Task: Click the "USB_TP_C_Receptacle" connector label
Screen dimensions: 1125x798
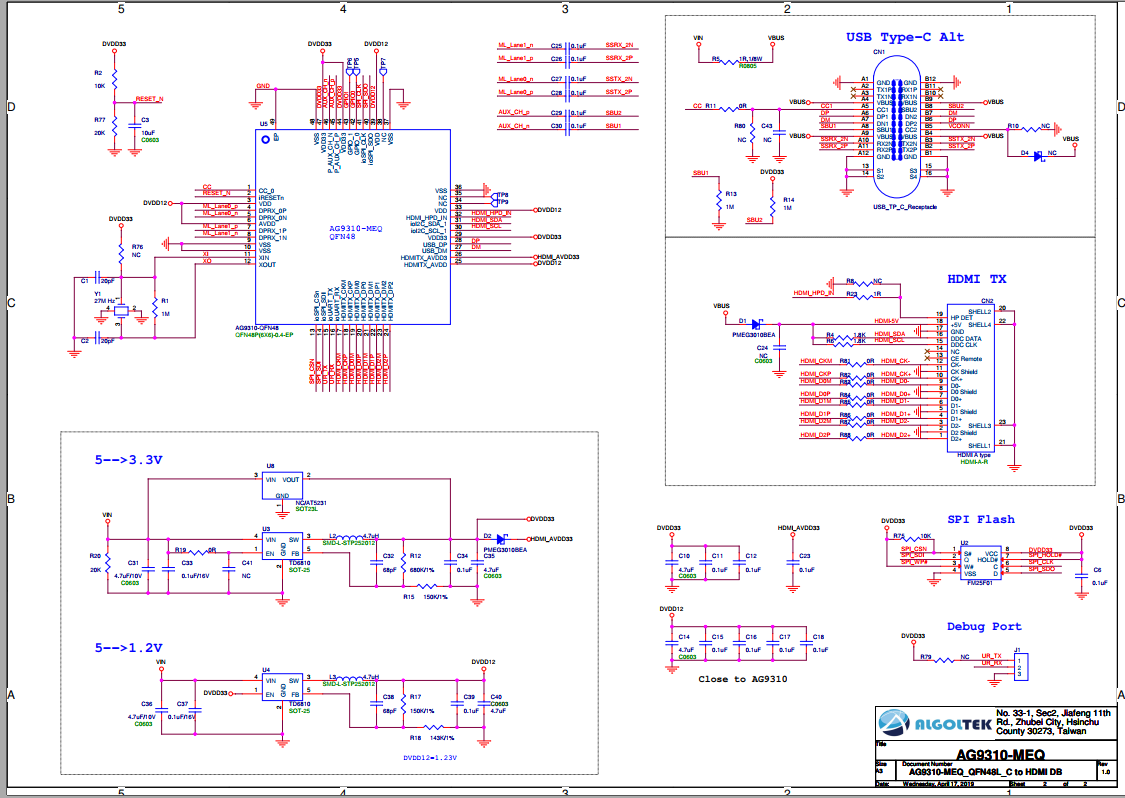Action: [x=904, y=207]
